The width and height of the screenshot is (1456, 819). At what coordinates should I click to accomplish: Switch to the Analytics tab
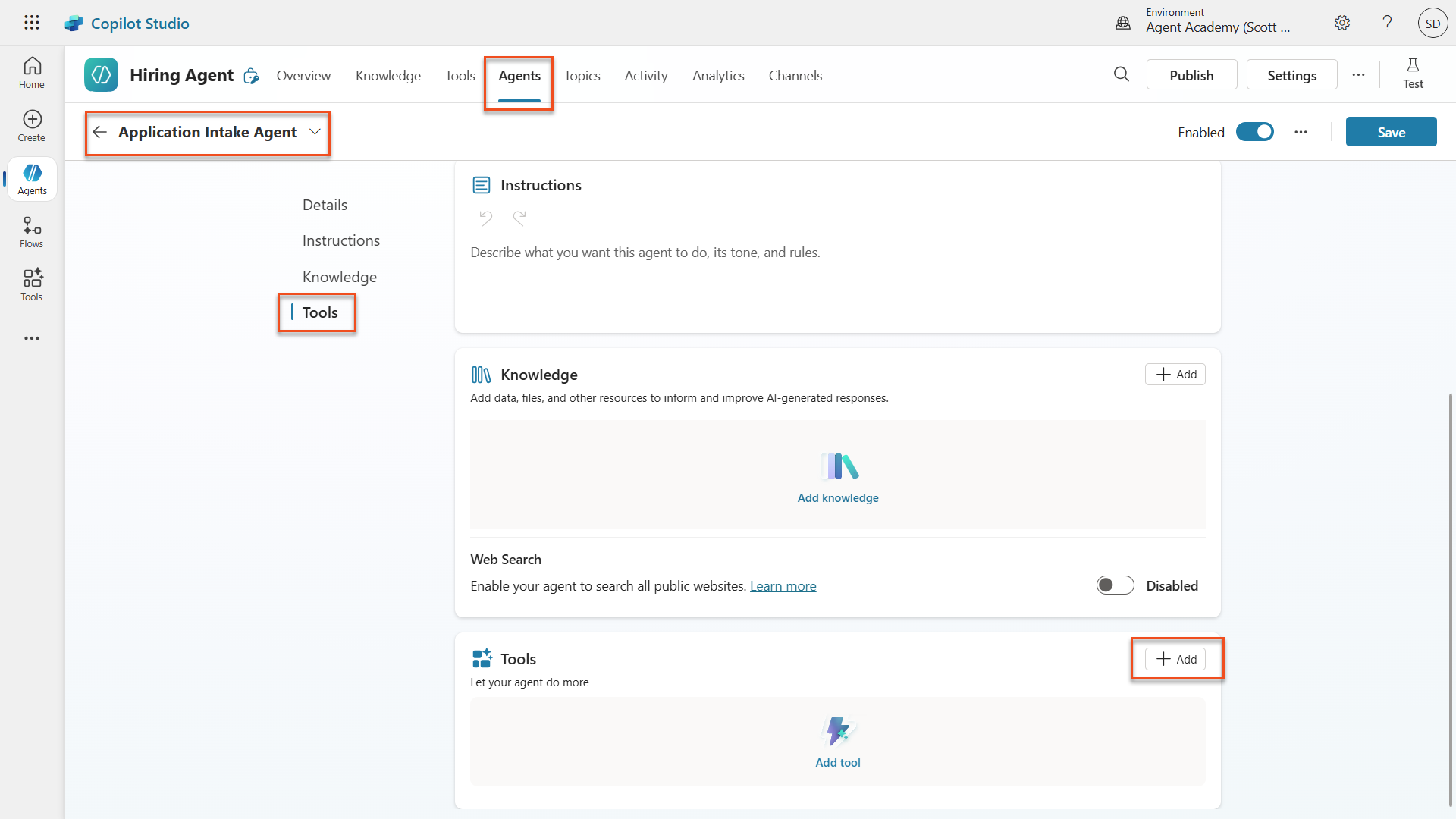pyautogui.click(x=717, y=76)
